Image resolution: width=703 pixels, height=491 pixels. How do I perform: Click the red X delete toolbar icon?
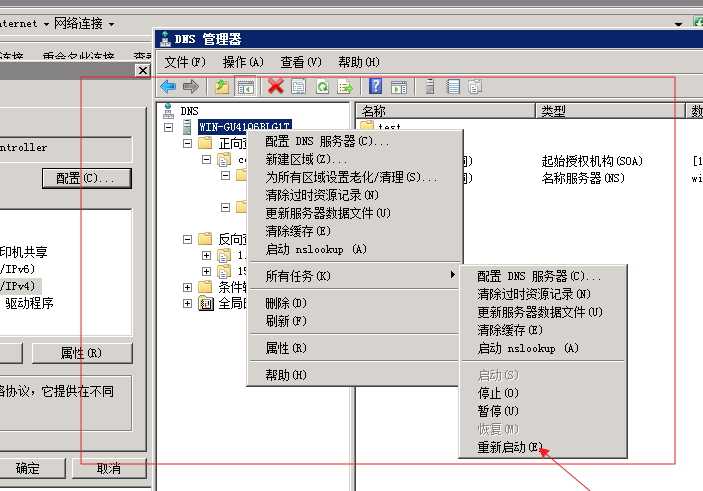click(x=275, y=86)
